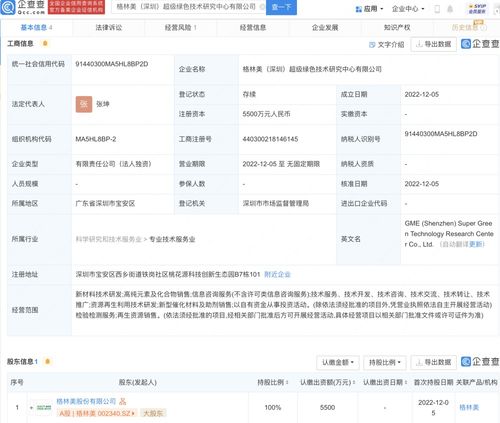Open the 应用 dropdown menu
This screenshot has width=500, height=423.
pos(370,9)
